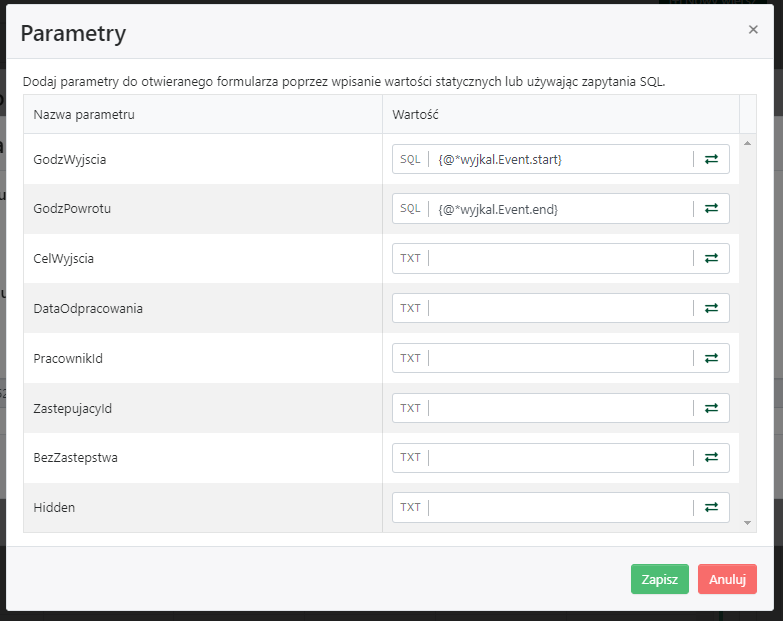Screen dimensions: 783x621
Task: Click into the Hidden value field
Action: (x=560, y=507)
